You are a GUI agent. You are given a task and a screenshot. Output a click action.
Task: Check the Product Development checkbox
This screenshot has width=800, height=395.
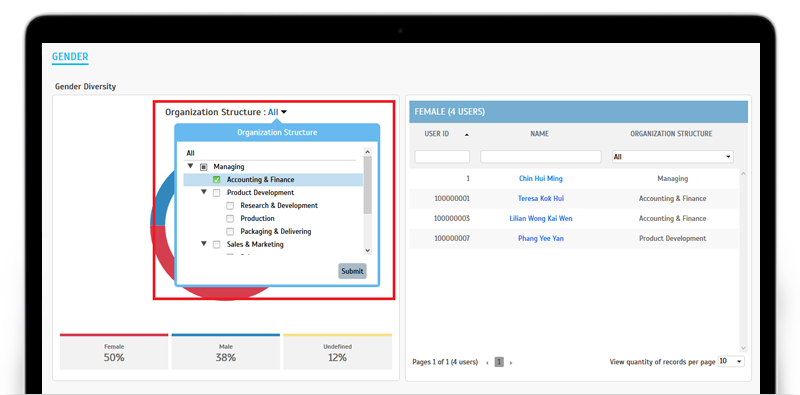click(217, 193)
